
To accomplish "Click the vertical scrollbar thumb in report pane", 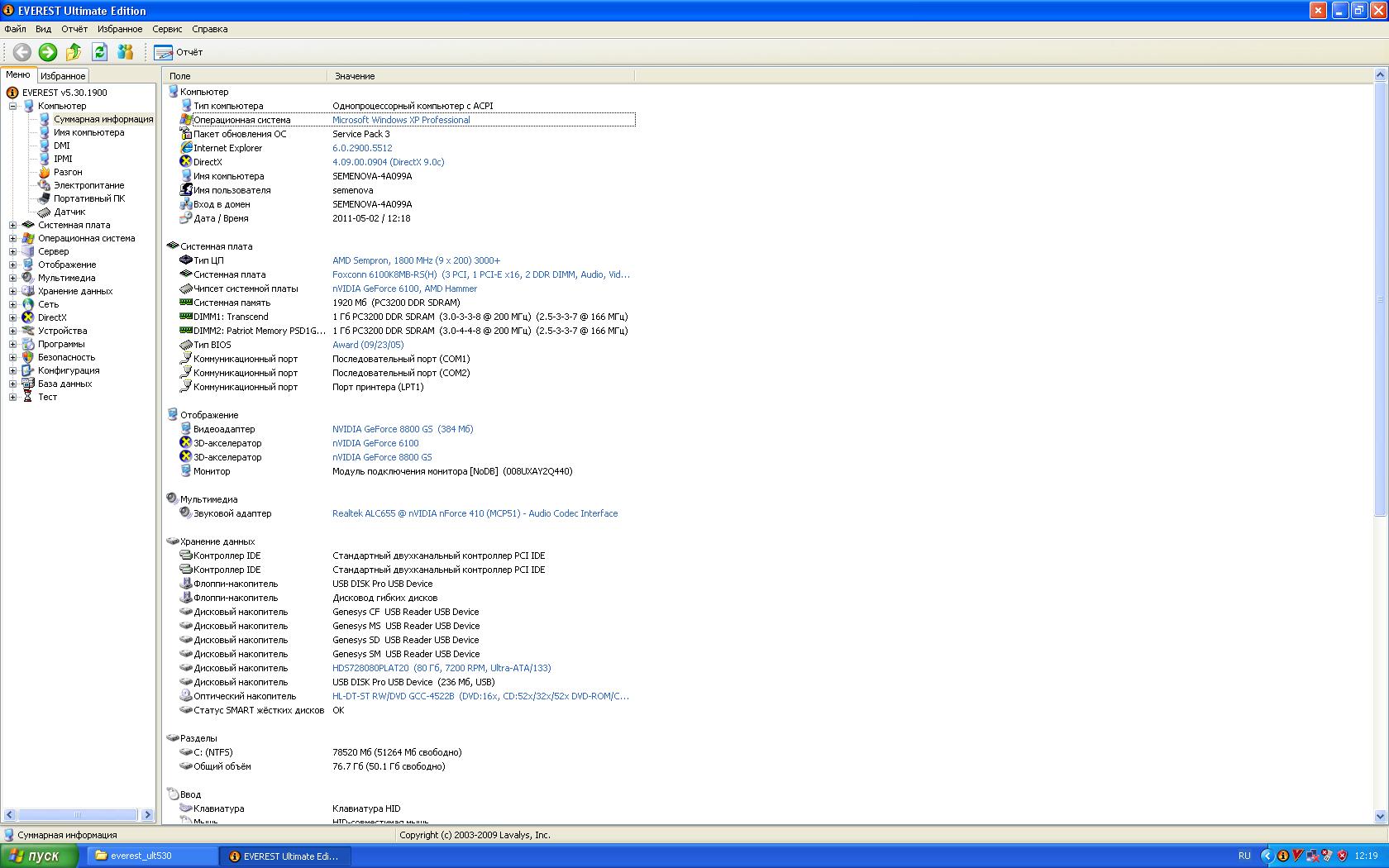I will coord(1380,299).
